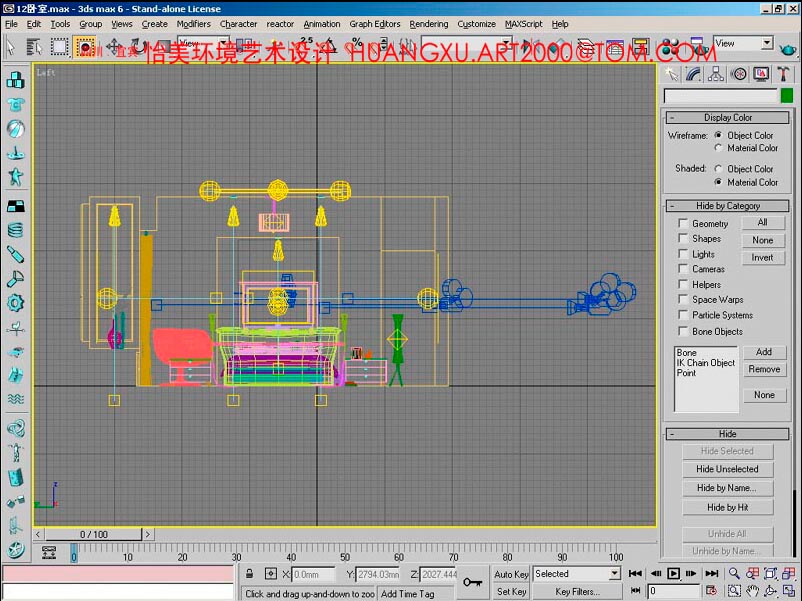
Task: Choose the Rectangular Selection Region tool
Action: point(59,47)
